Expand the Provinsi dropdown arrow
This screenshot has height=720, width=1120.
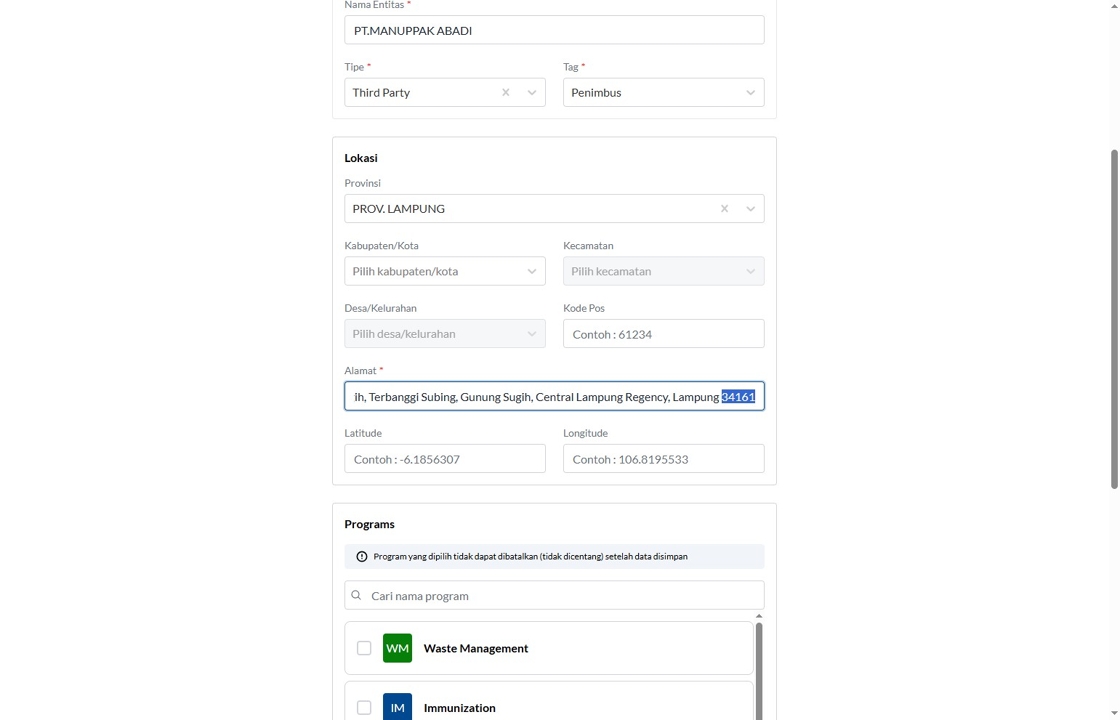click(x=750, y=209)
